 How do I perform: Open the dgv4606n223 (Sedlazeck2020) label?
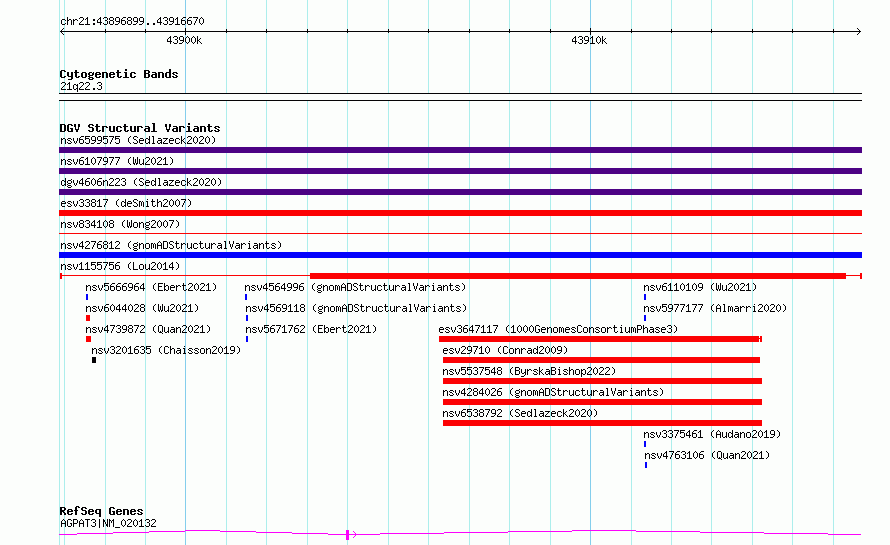pyautogui.click(x=141, y=182)
